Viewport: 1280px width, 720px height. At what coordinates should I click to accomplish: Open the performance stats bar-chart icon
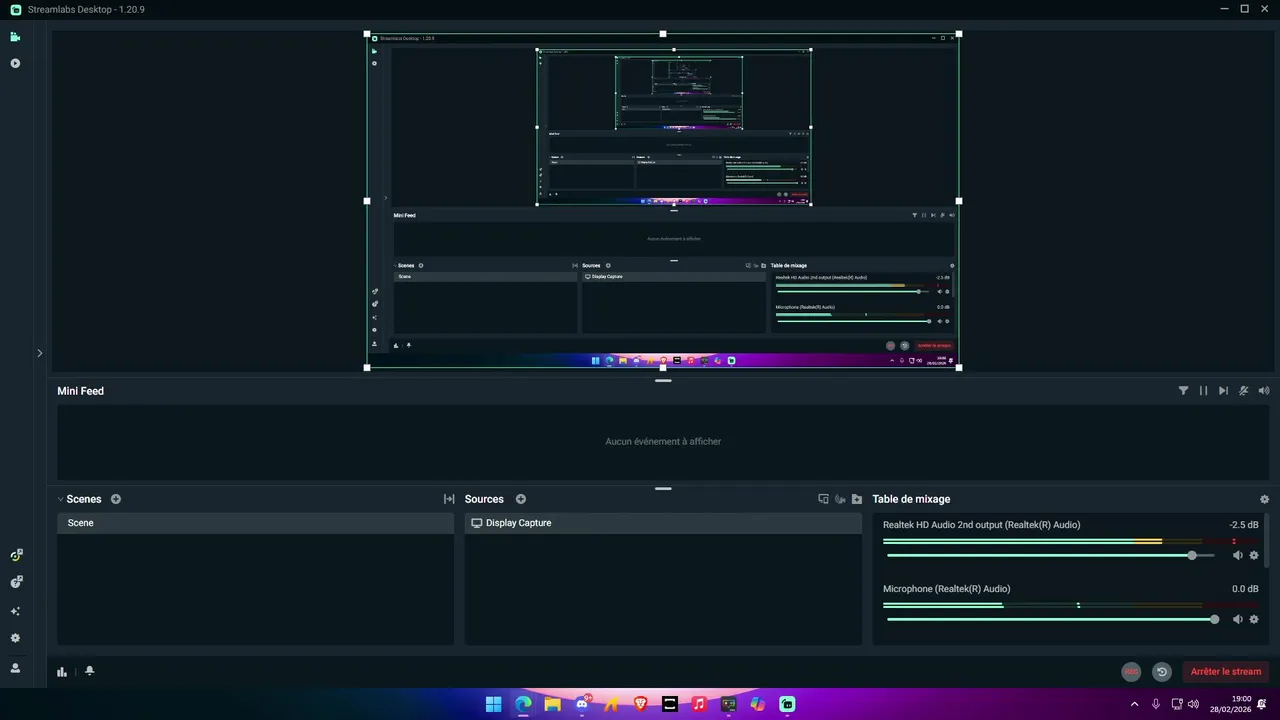click(62, 672)
